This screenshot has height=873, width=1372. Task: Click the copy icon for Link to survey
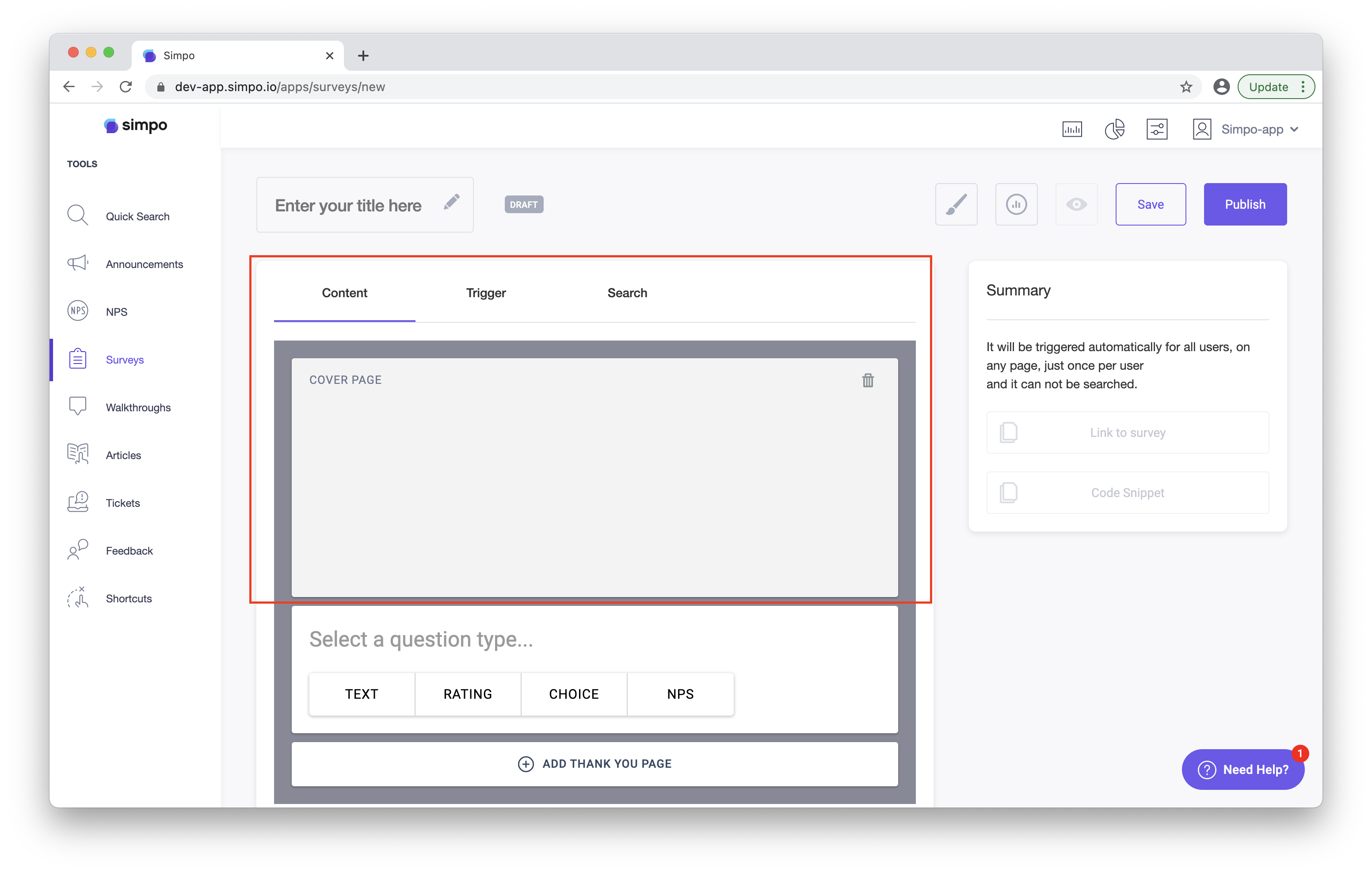(1009, 432)
